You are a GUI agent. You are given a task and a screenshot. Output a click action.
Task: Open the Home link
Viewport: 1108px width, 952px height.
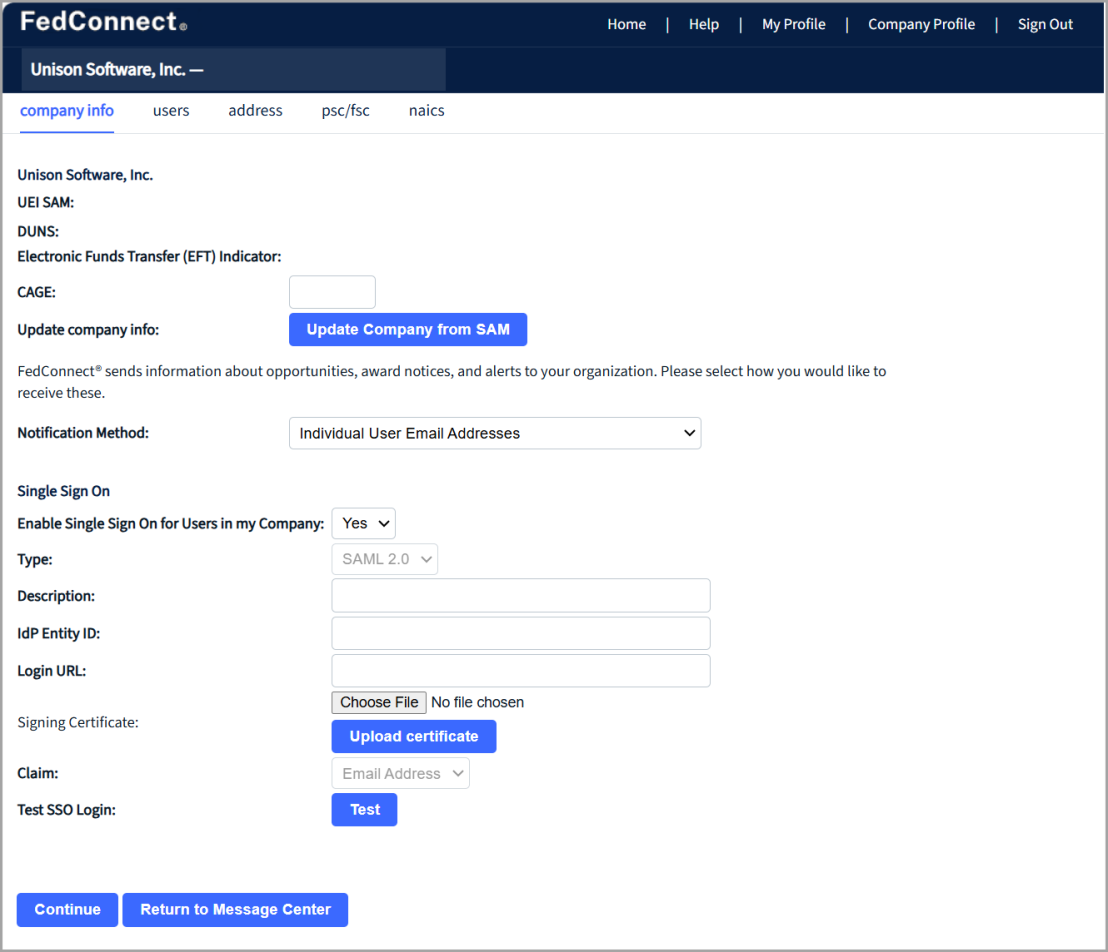[626, 24]
